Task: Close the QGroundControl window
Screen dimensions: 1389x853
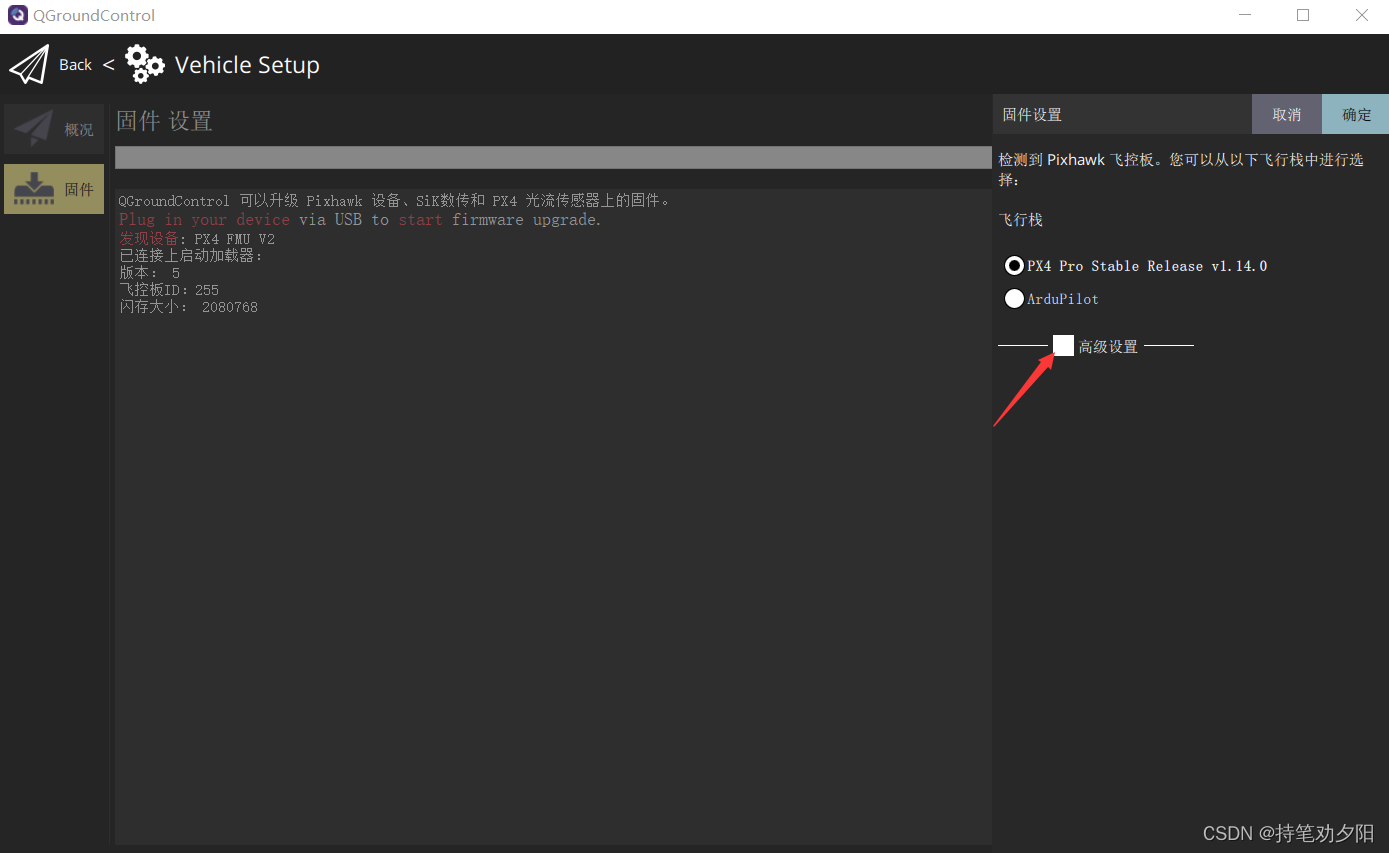Action: (x=1361, y=15)
